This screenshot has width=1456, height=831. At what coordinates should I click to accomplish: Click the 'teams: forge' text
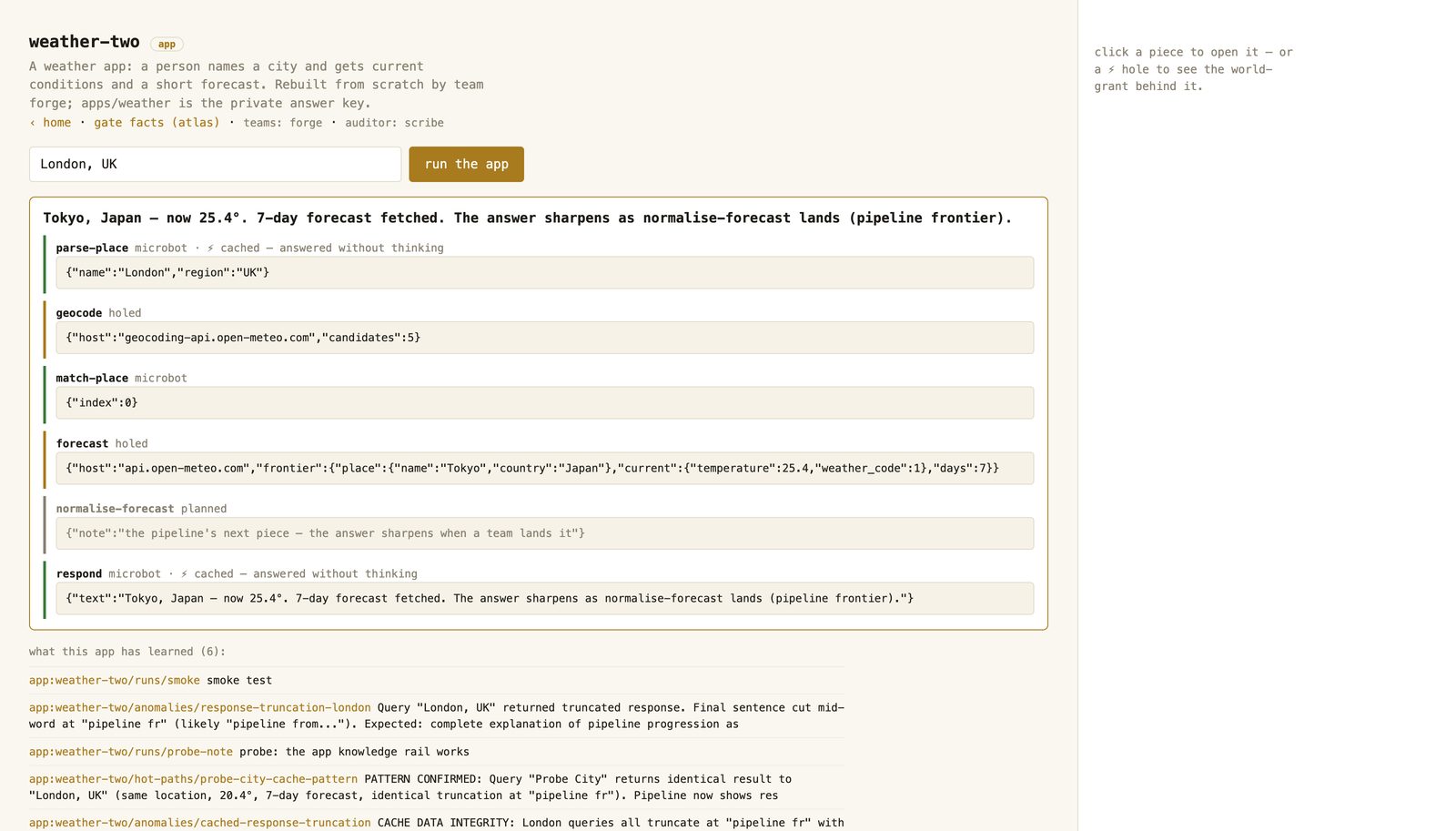tap(282, 123)
